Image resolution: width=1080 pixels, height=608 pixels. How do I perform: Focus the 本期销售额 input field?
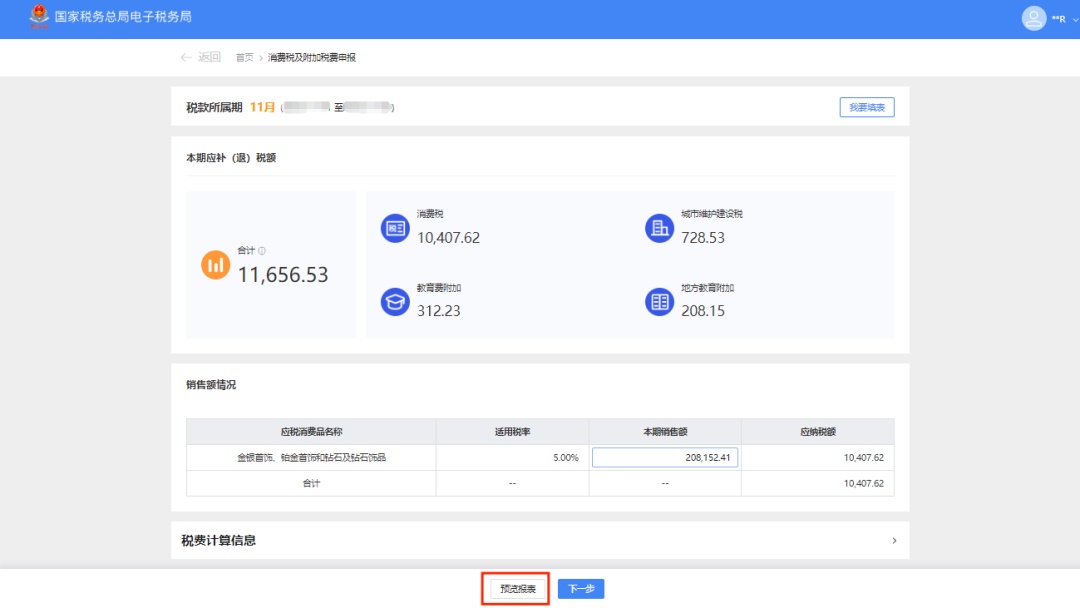coord(665,457)
